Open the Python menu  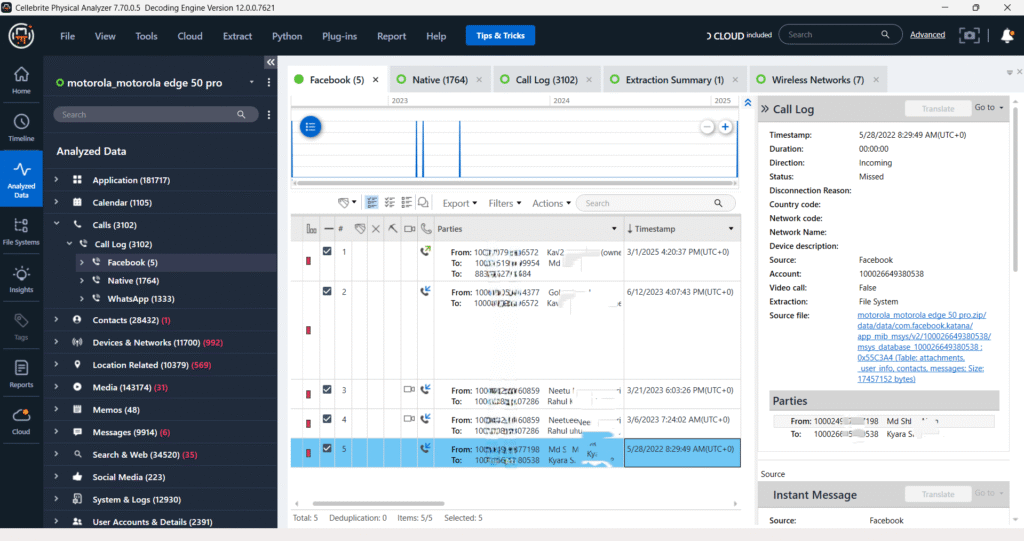(x=287, y=36)
